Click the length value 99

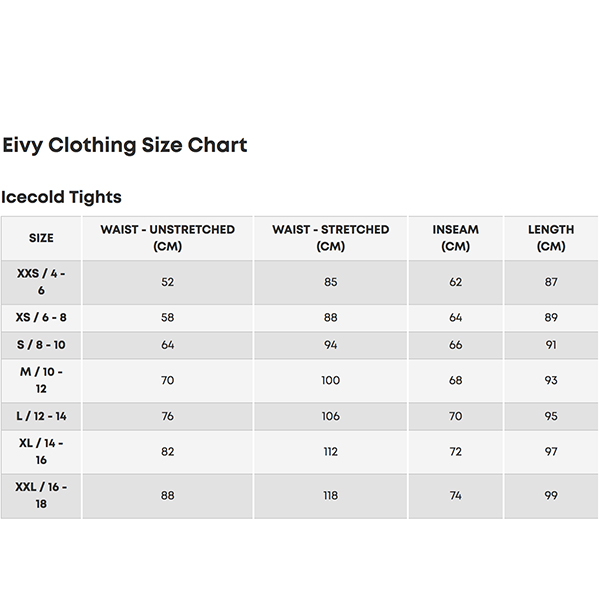[x=551, y=496]
